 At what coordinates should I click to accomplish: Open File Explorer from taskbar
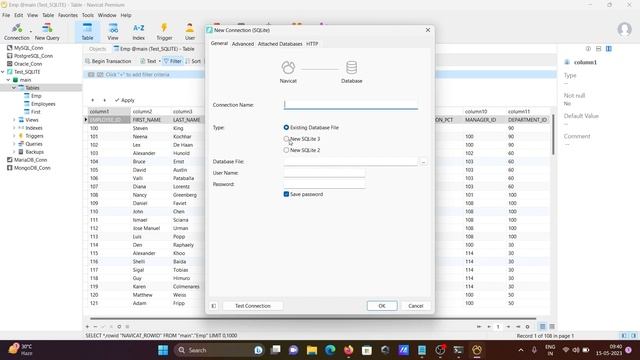312,350
